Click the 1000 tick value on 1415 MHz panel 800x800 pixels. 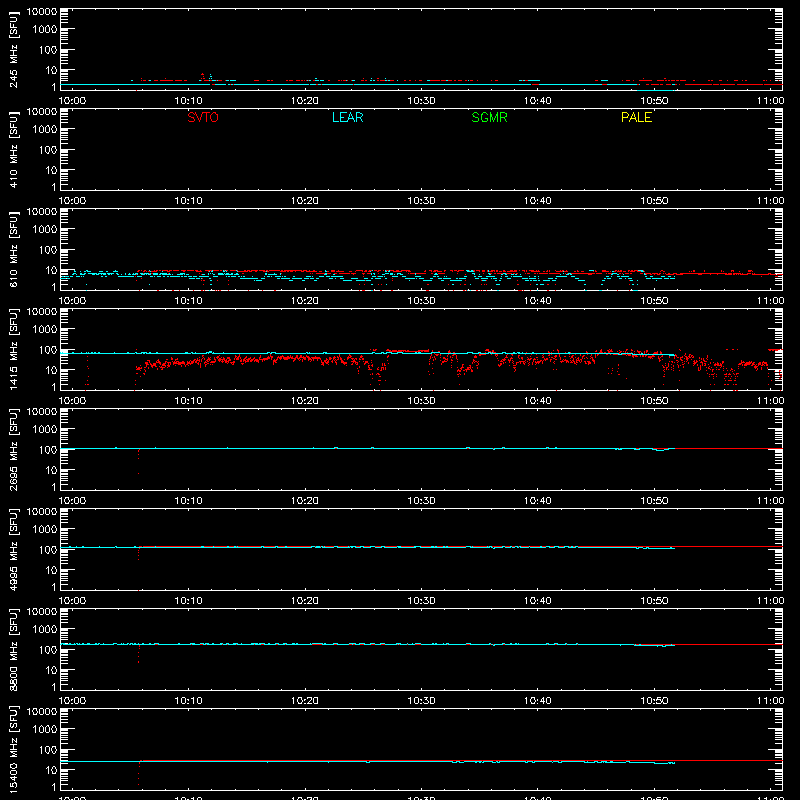[45, 330]
